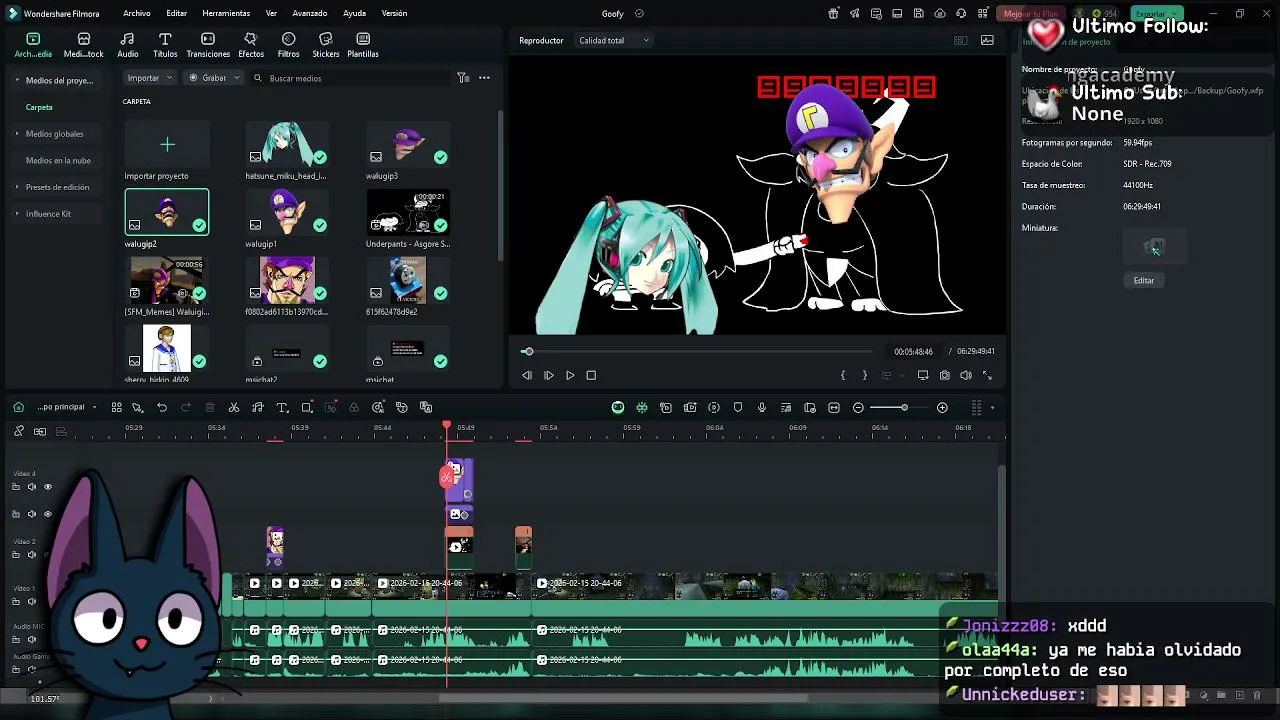
Task: Open the Efectos tab
Action: pos(251,45)
